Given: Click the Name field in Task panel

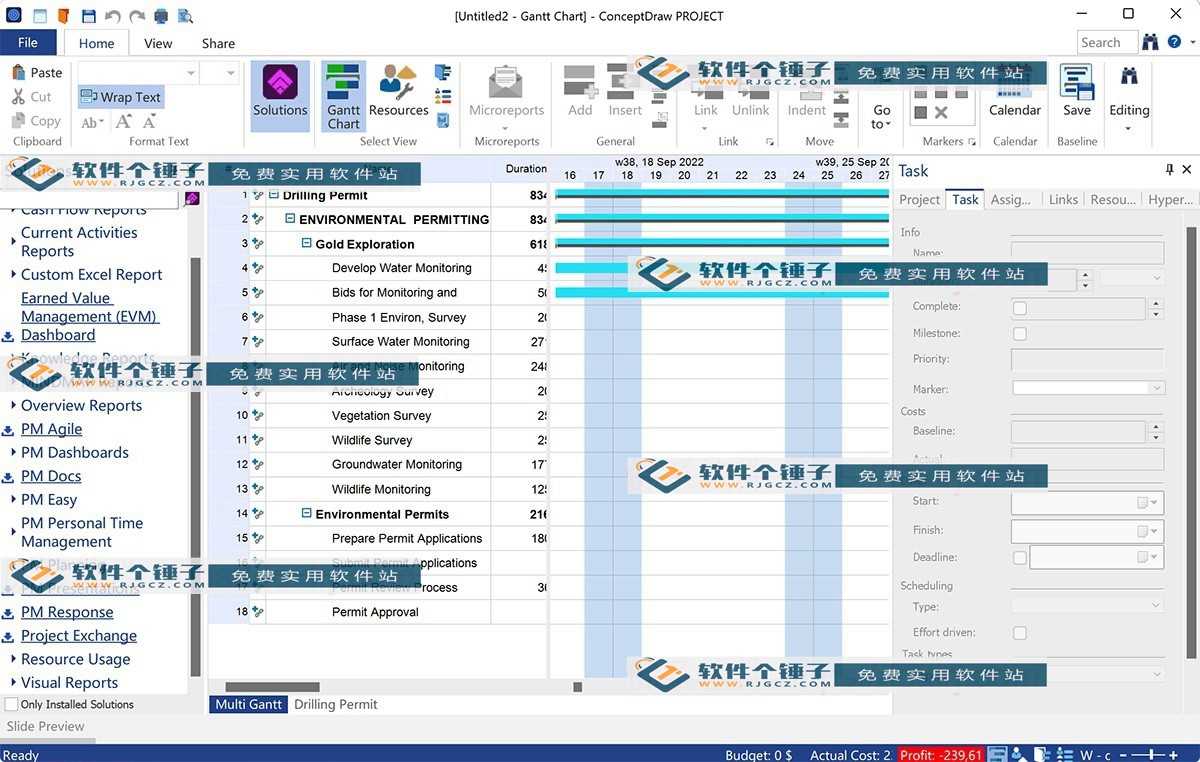Looking at the screenshot, I should (x=1088, y=253).
